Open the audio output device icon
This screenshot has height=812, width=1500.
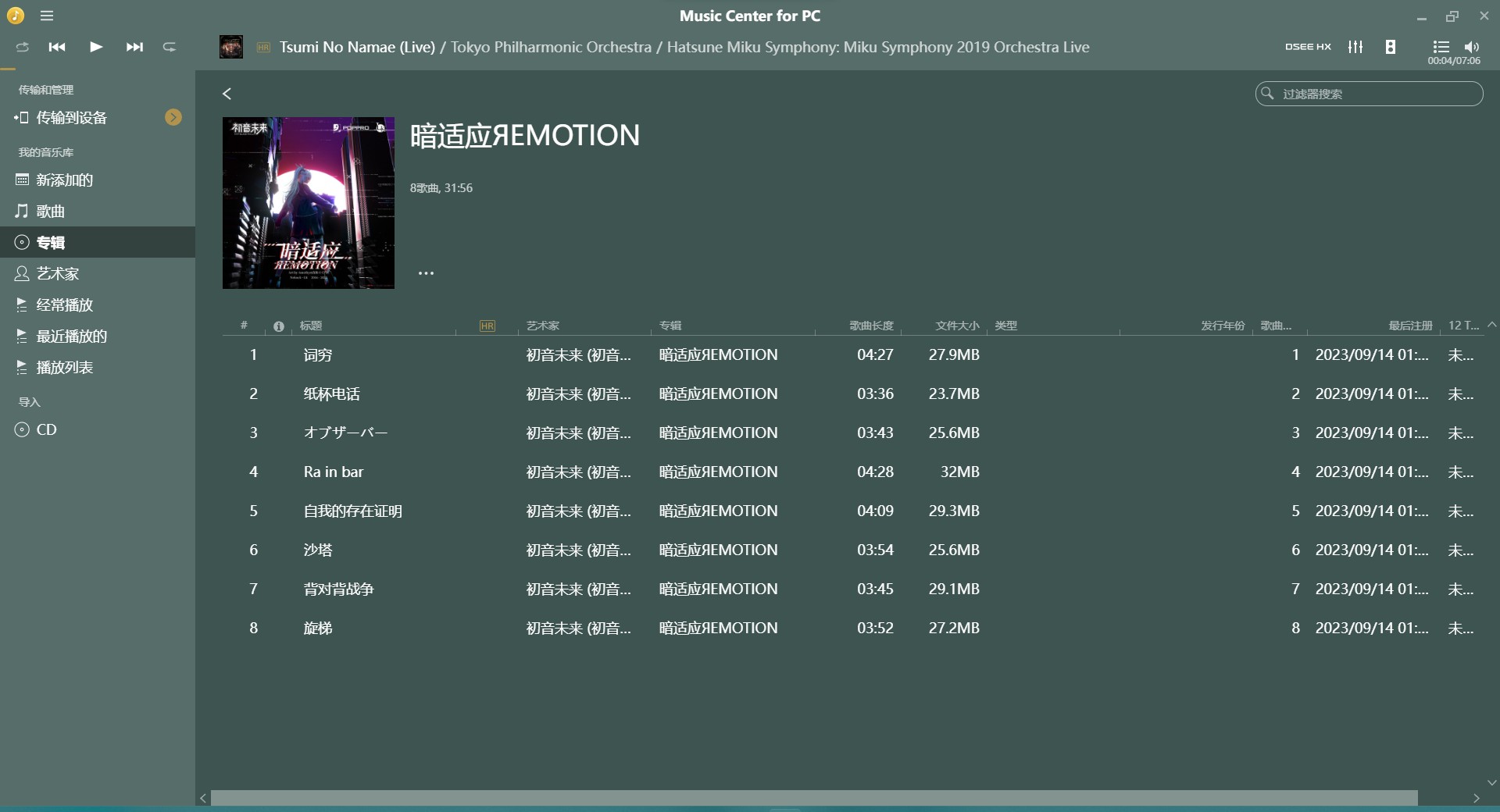pyautogui.click(x=1391, y=47)
